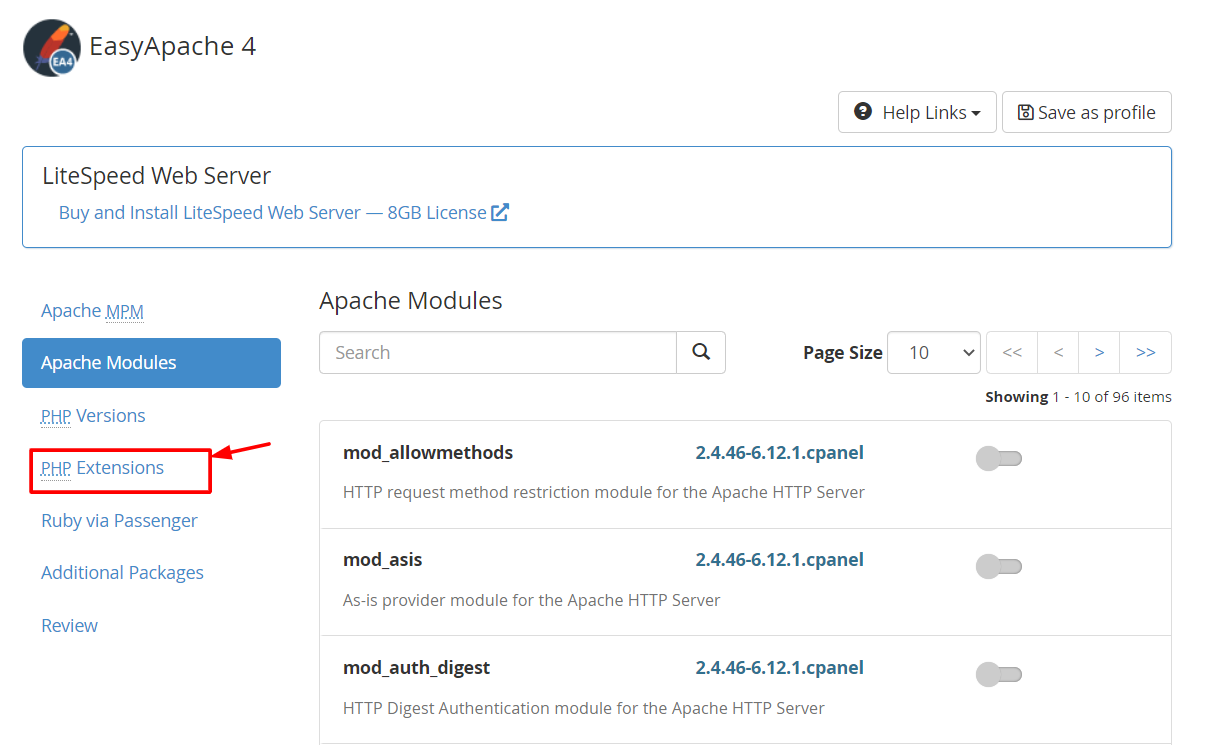The height and width of the screenshot is (745, 1224).
Task: Click the EasyApache 4 logo icon
Action: click(x=52, y=48)
